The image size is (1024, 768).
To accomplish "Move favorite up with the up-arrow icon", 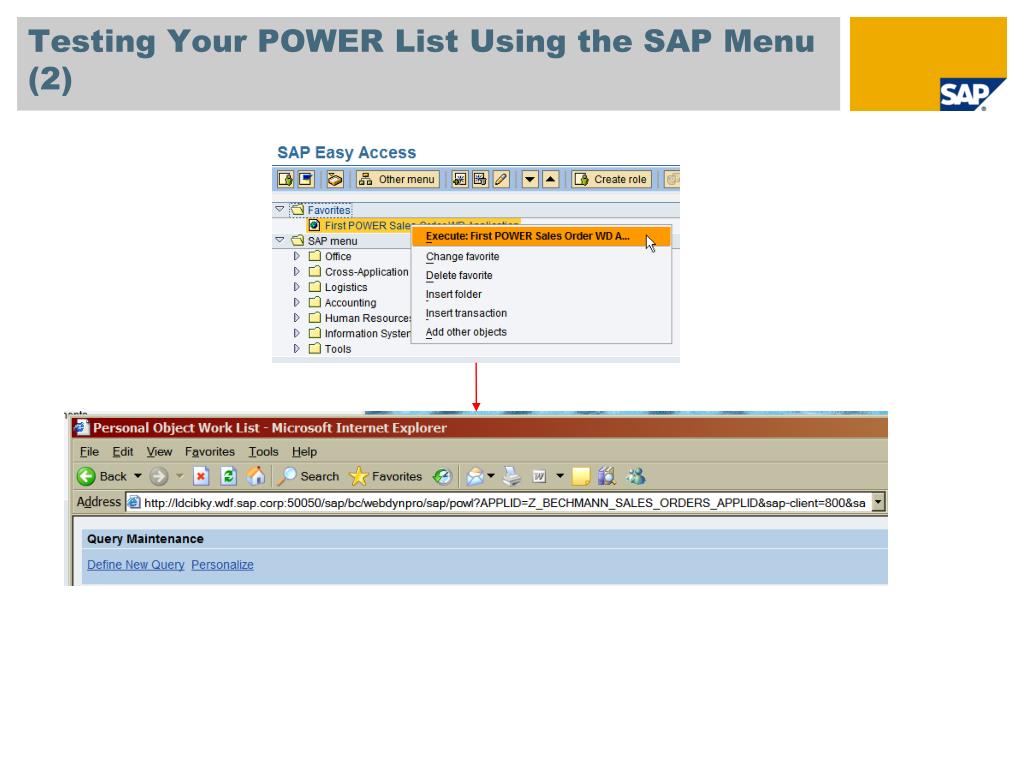I will [x=551, y=179].
